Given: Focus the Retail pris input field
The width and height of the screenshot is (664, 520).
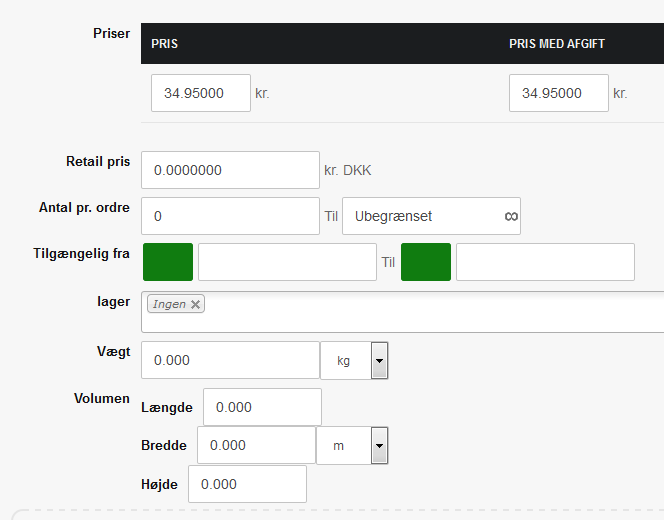Looking at the screenshot, I should 230,170.
